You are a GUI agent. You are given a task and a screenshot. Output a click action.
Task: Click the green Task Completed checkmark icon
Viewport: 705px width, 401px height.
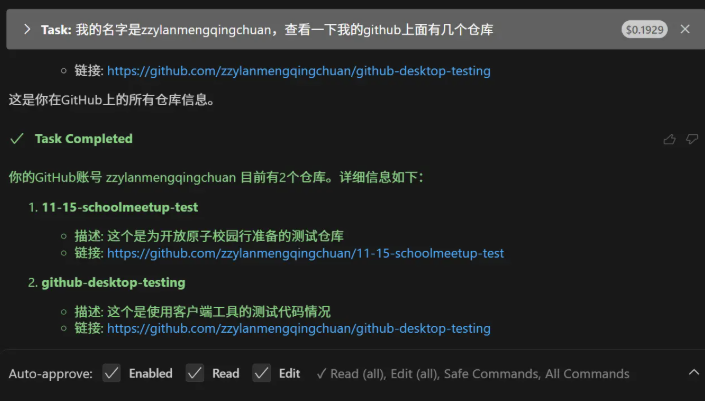tap(17, 138)
